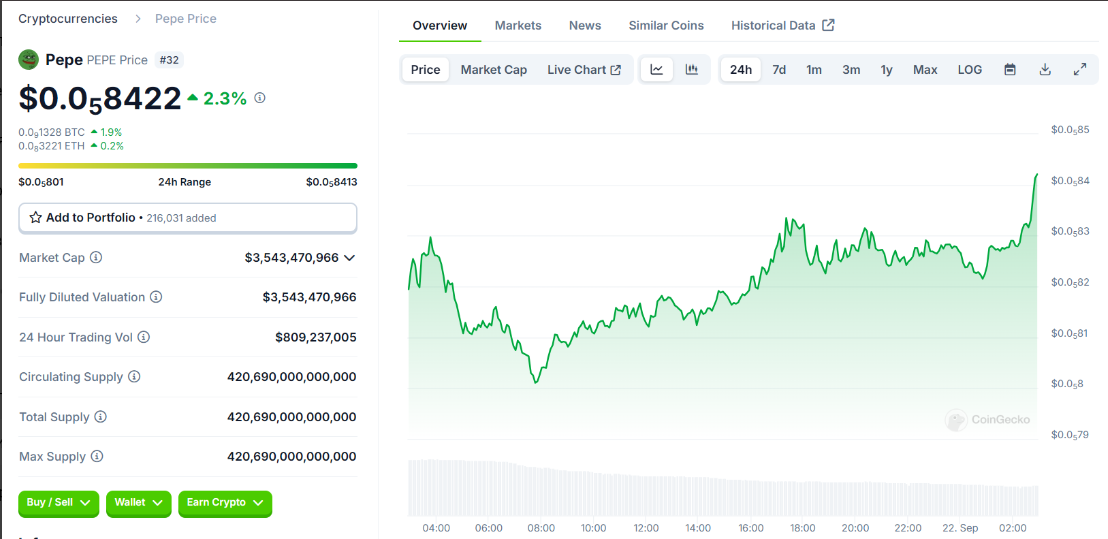This screenshot has height=539, width=1108.
Task: Click the $0.0₅85 price axis label
Action: pyautogui.click(x=1070, y=130)
